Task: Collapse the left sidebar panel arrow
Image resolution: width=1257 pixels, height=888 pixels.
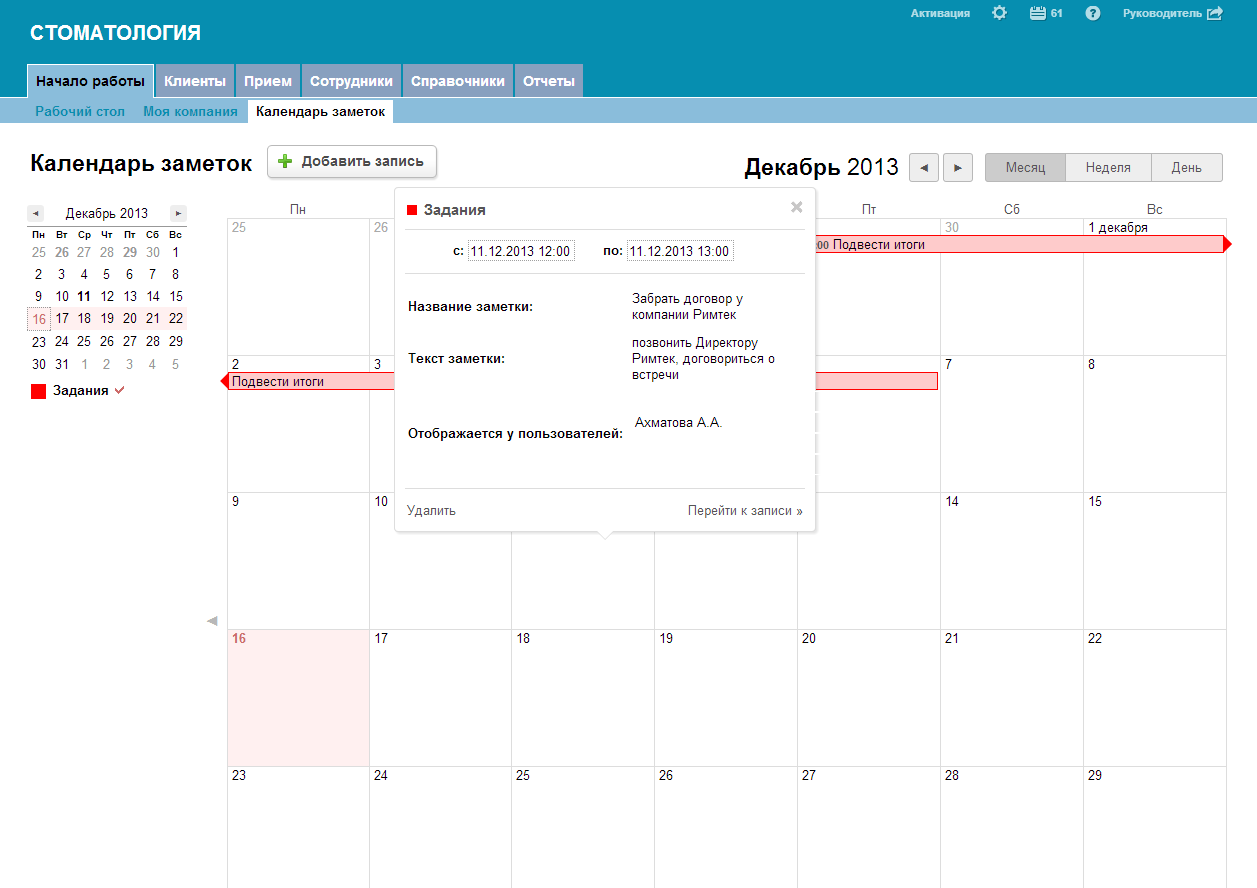Action: pos(212,621)
